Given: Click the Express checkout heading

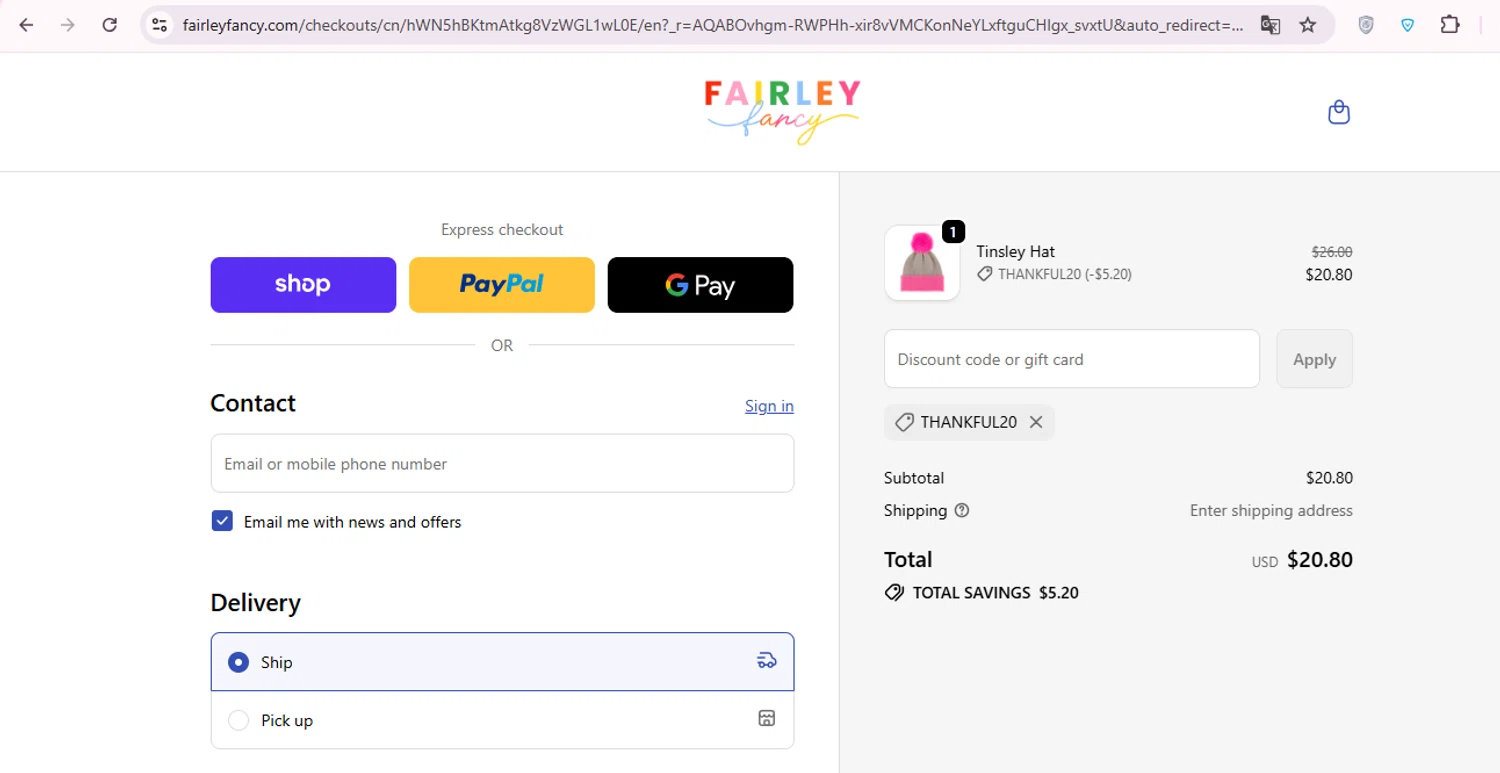Looking at the screenshot, I should (502, 229).
